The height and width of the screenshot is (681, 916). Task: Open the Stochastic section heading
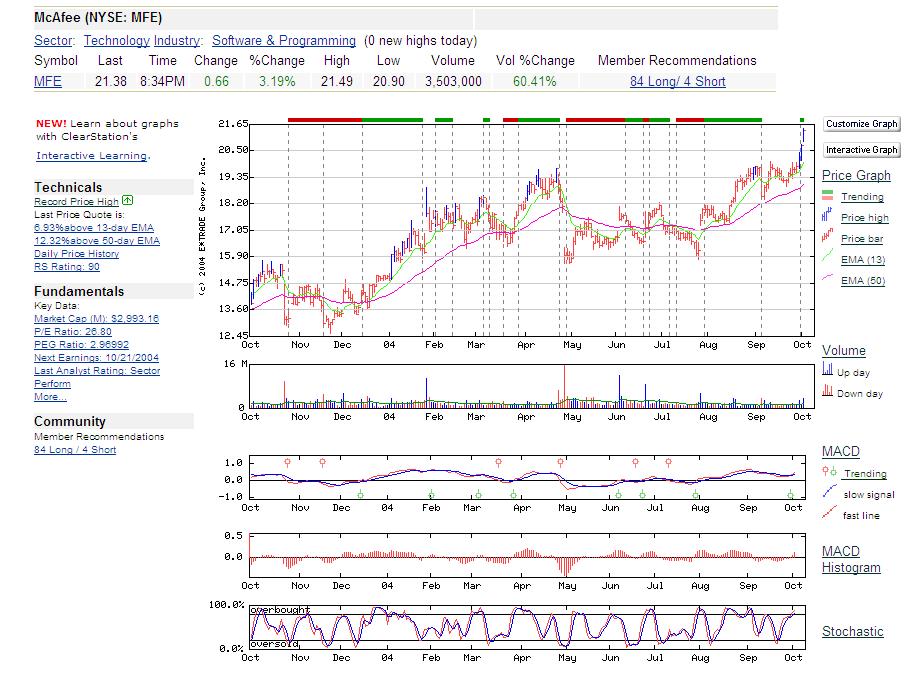click(852, 631)
